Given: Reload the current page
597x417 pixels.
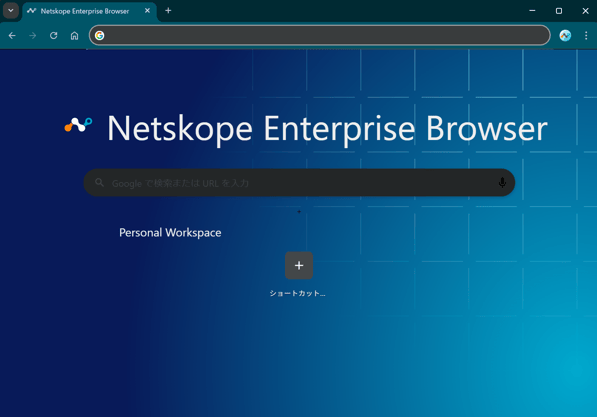Looking at the screenshot, I should (x=54, y=35).
